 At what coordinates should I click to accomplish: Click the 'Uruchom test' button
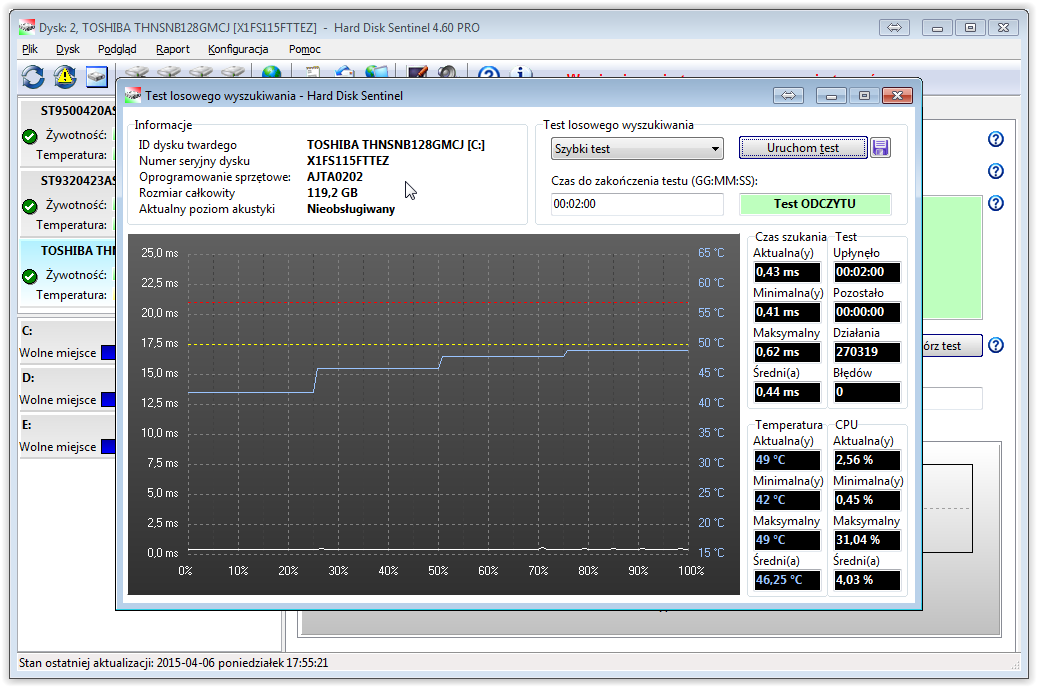pyautogui.click(x=803, y=148)
